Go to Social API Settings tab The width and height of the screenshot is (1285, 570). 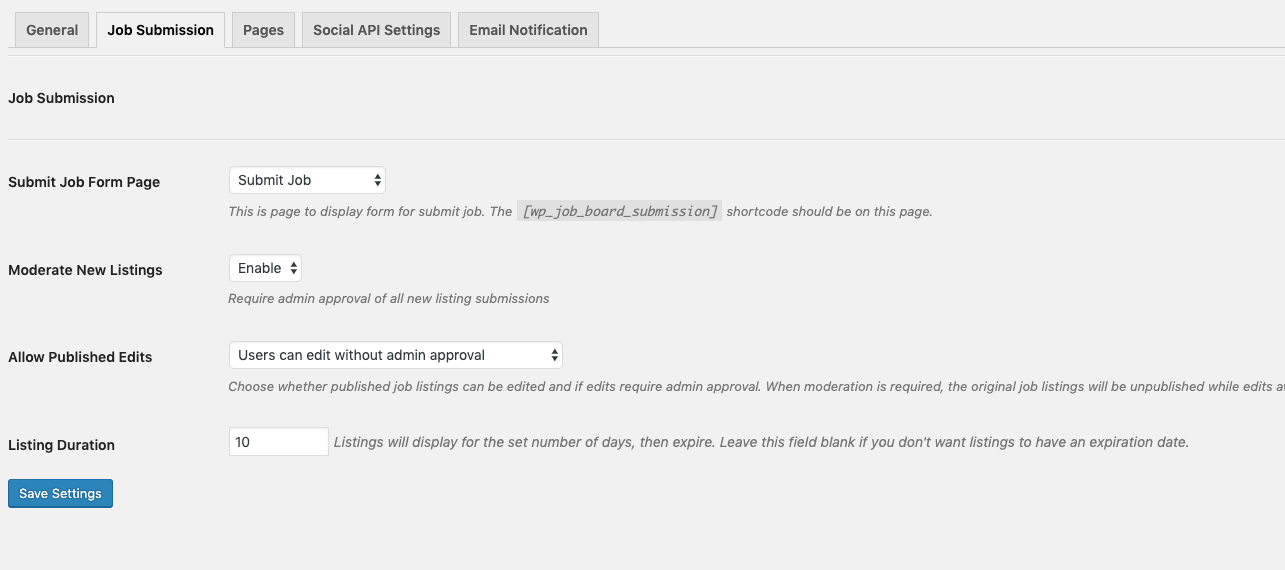(x=376, y=30)
